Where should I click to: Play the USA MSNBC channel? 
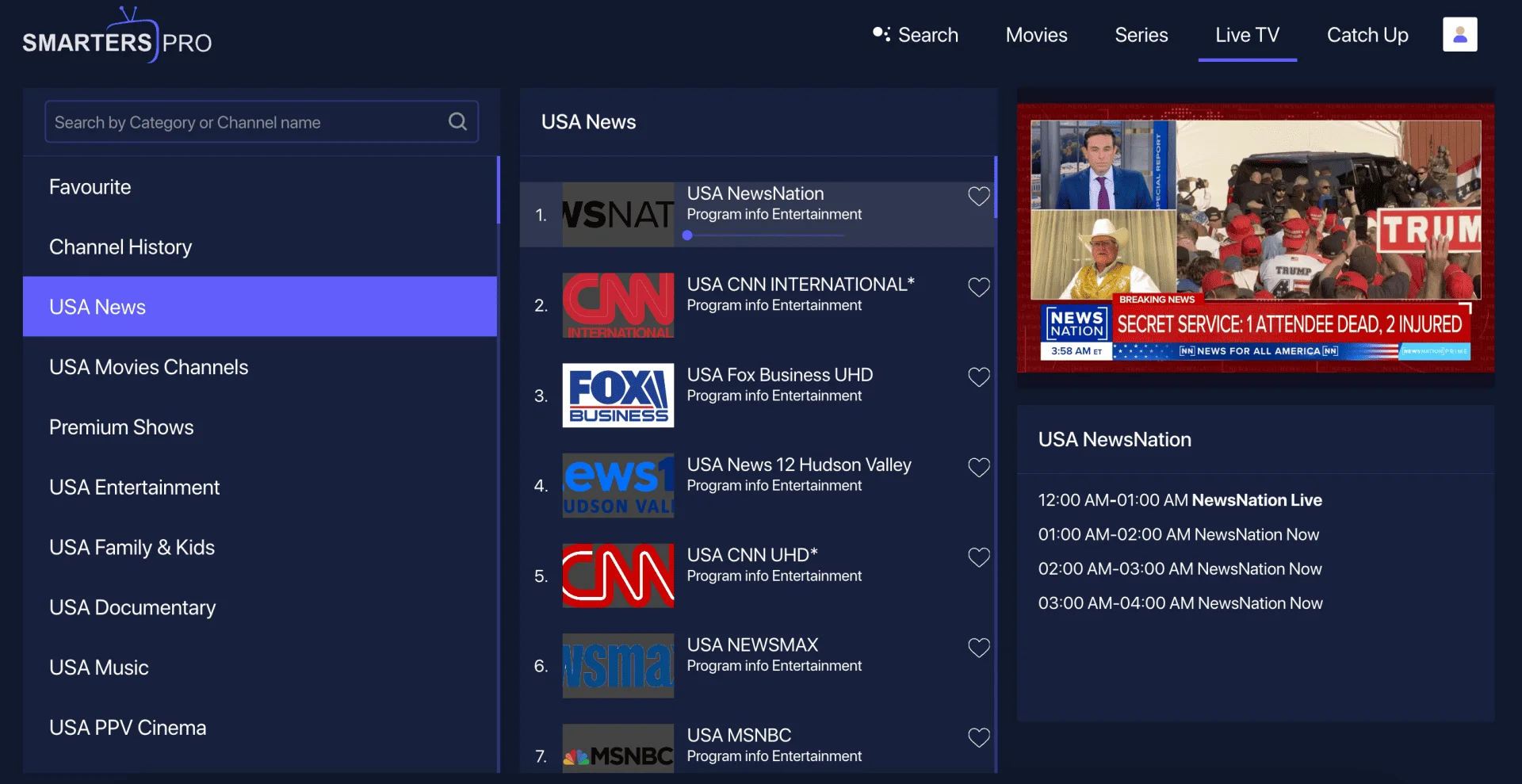tap(756, 748)
